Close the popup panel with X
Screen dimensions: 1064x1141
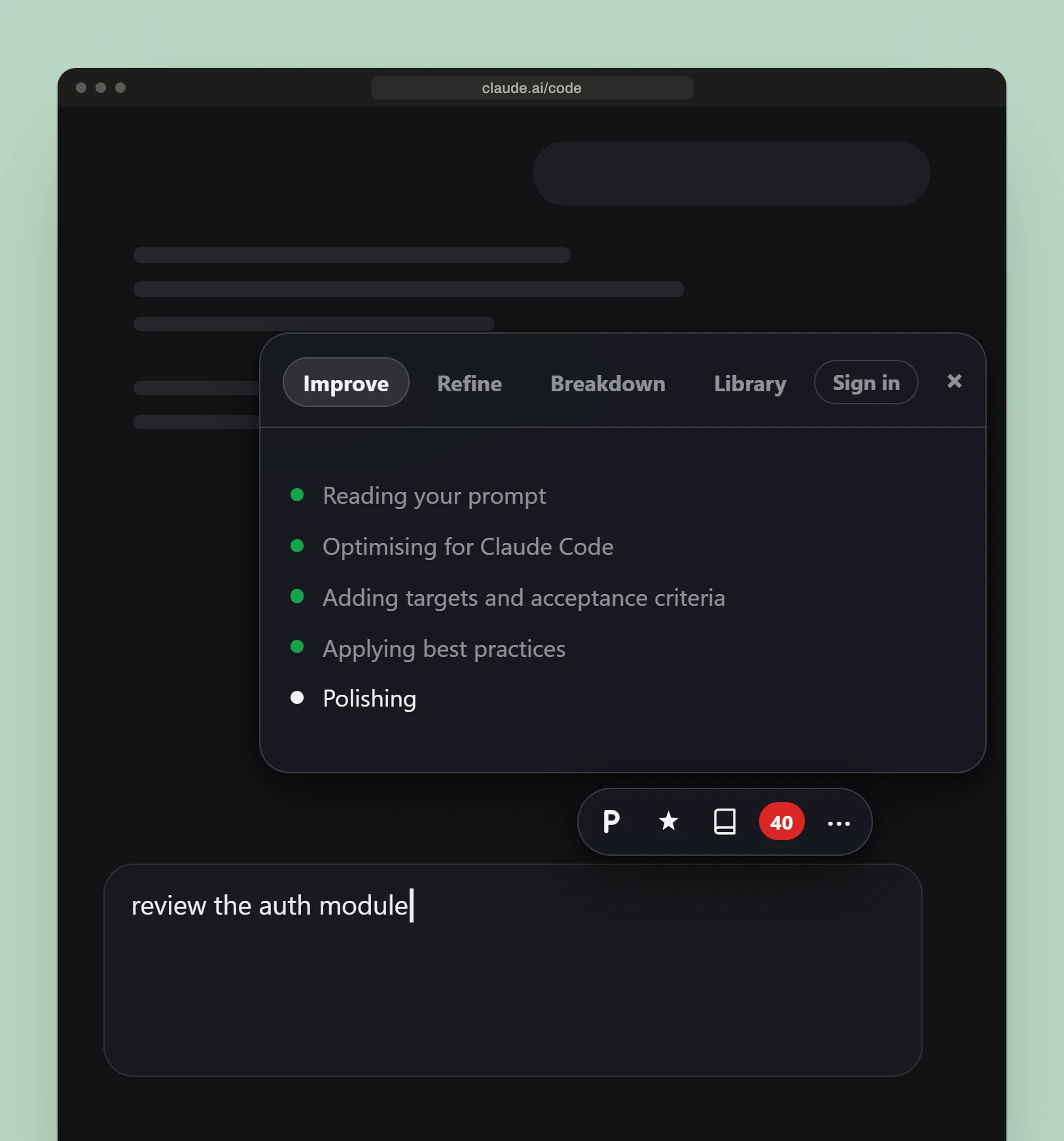954,381
